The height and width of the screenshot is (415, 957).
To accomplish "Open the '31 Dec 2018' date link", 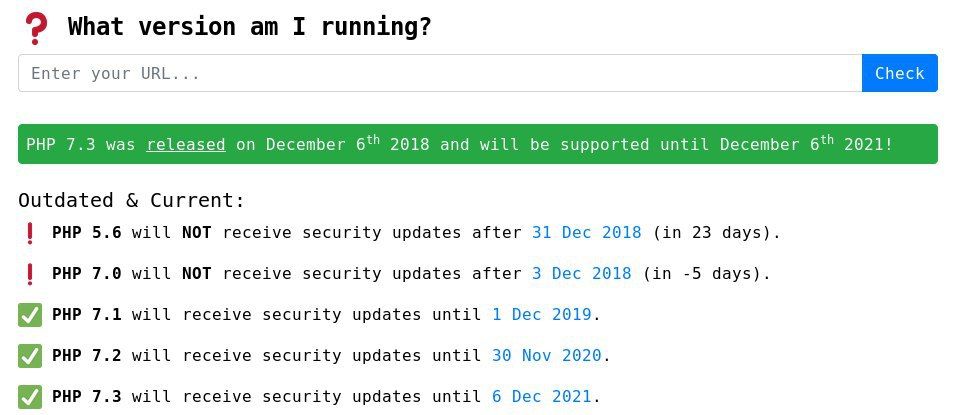I will (x=586, y=233).
